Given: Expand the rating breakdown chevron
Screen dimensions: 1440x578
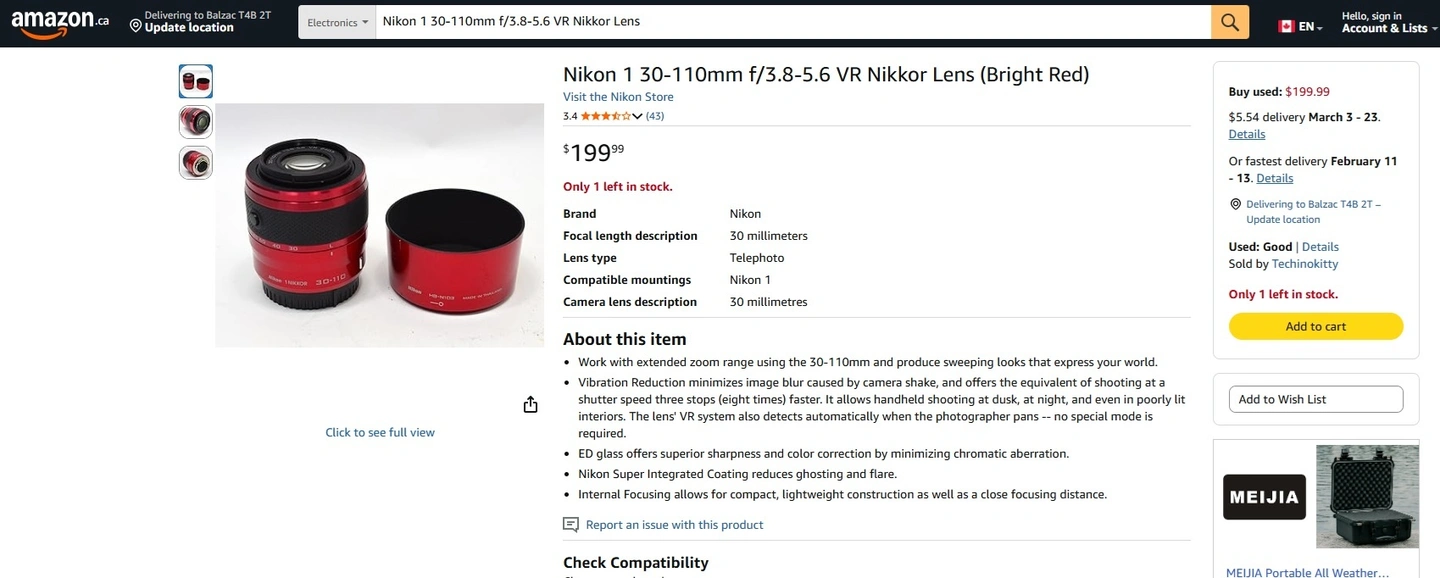Looking at the screenshot, I should 638,117.
